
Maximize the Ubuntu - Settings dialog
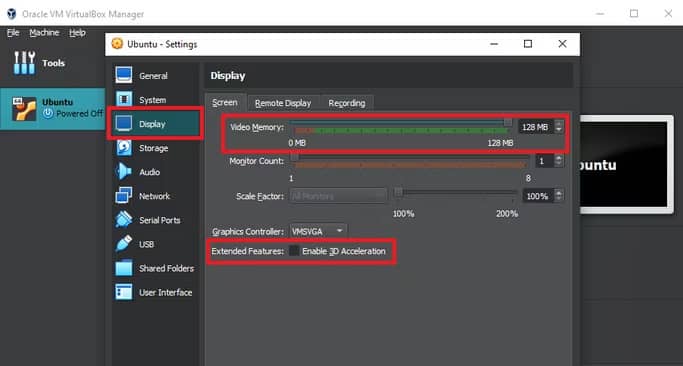tap(528, 44)
